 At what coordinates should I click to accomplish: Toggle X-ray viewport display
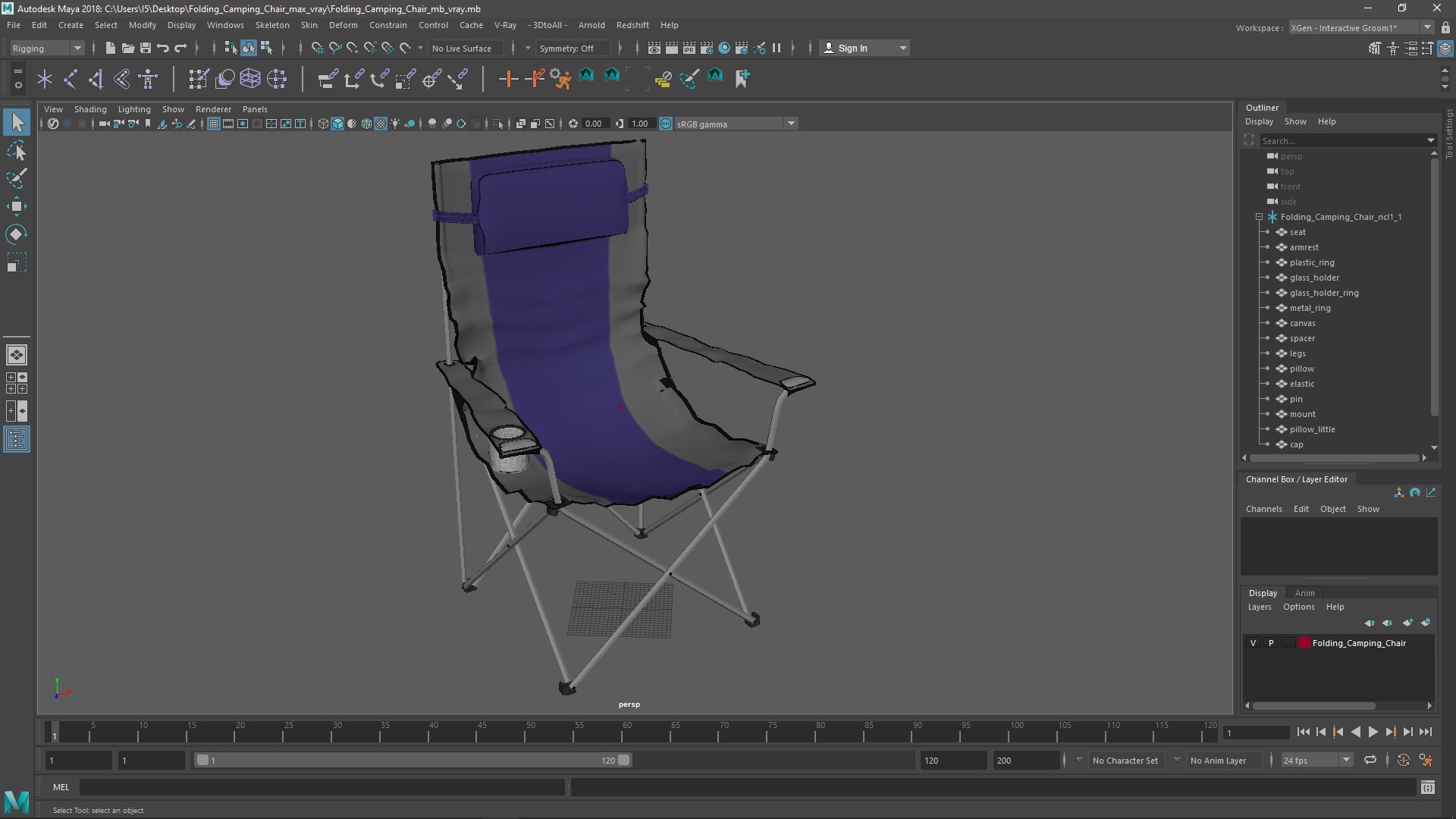pos(520,124)
